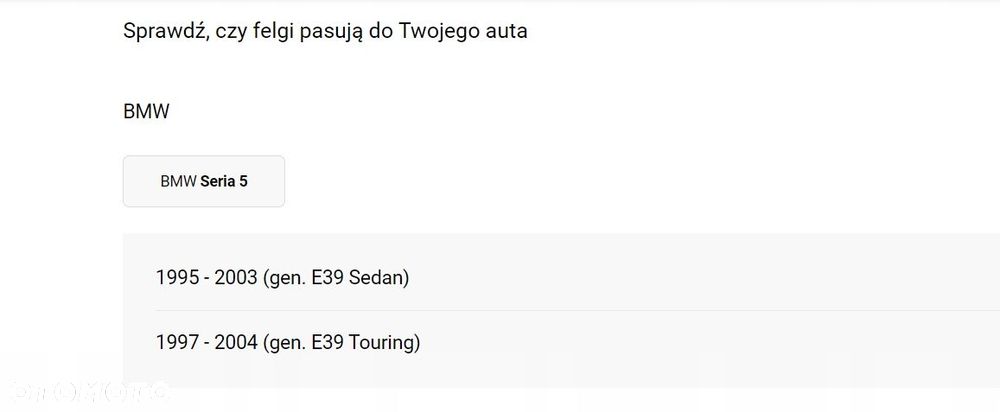Select the BMW Seria 5 tab
The width and height of the screenshot is (1000, 412).
tap(204, 182)
